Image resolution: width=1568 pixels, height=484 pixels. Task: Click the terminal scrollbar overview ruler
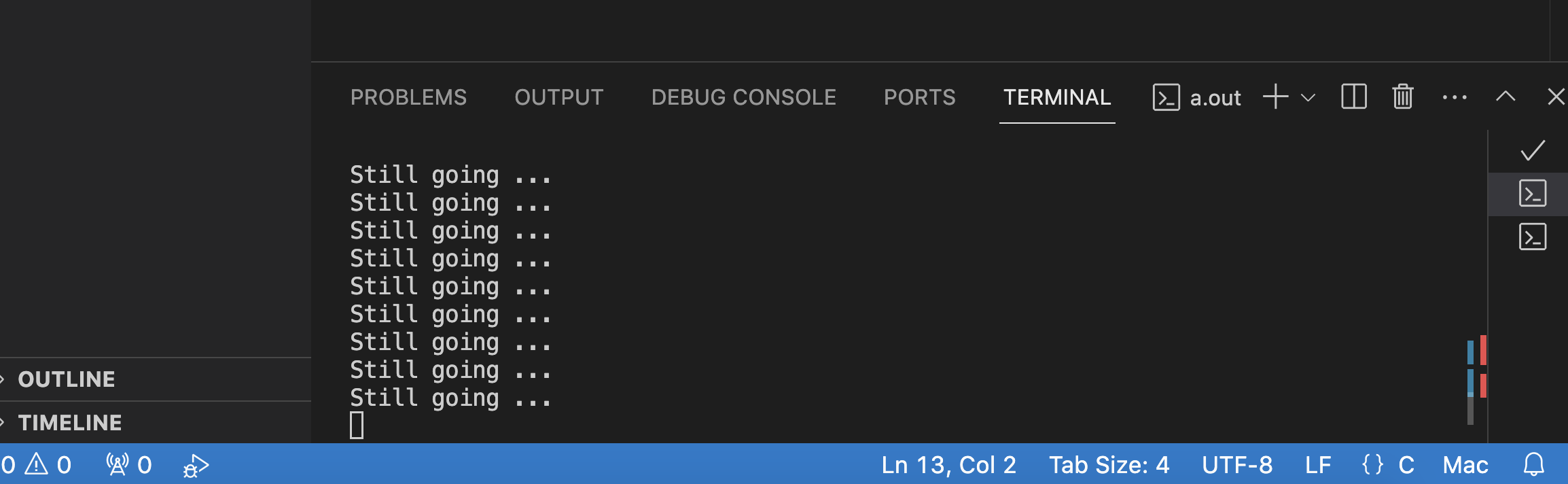click(x=1476, y=381)
